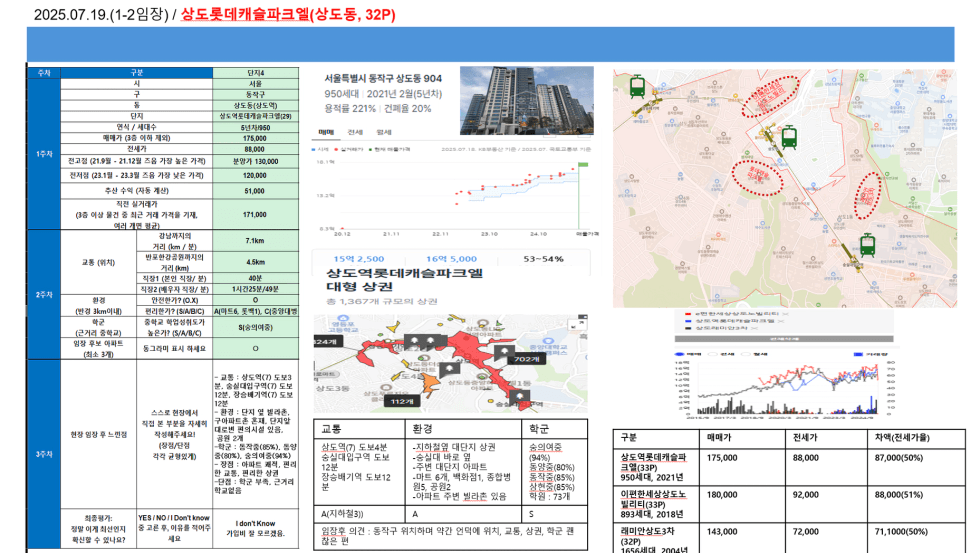
Task: Click the 동작구 cell in the left table
Action: tap(256, 94)
